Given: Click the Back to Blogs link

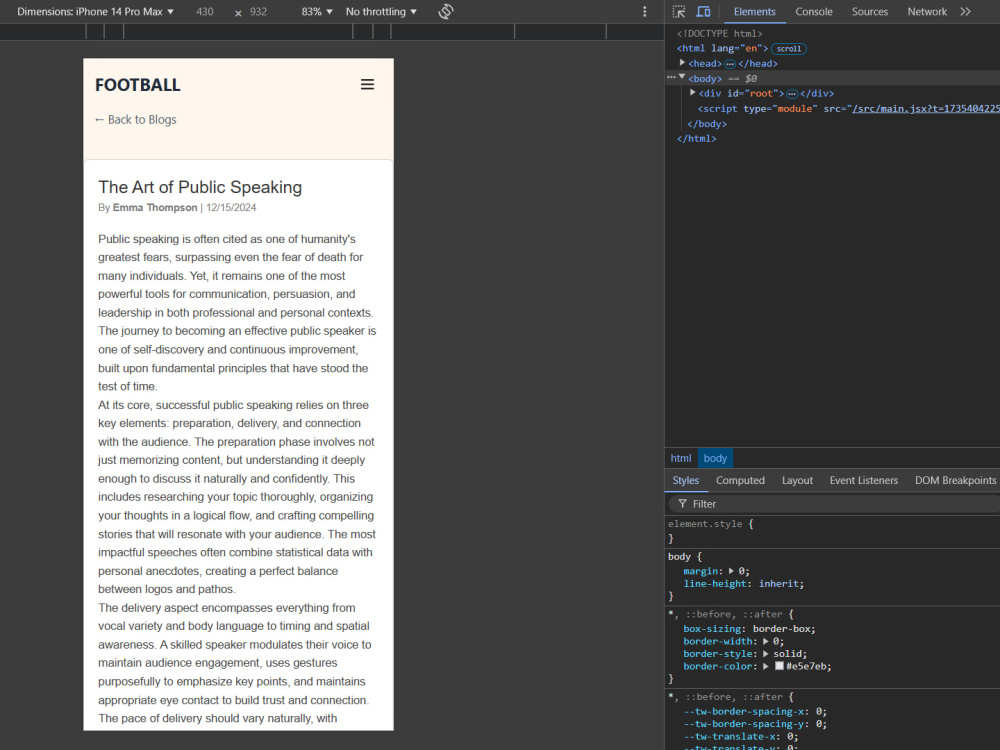Looking at the screenshot, I should (135, 119).
